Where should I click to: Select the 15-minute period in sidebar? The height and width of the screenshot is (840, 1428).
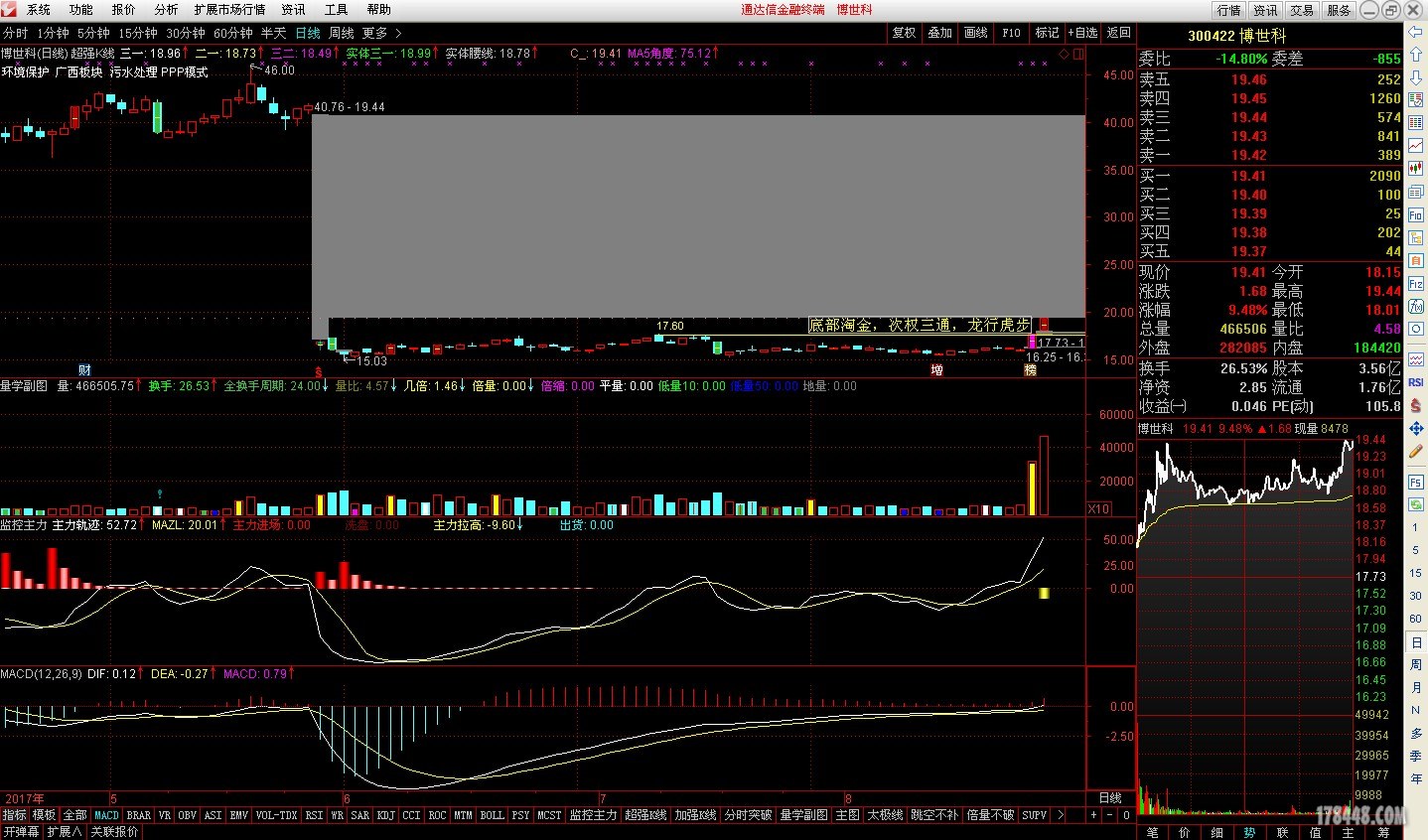tap(1415, 573)
